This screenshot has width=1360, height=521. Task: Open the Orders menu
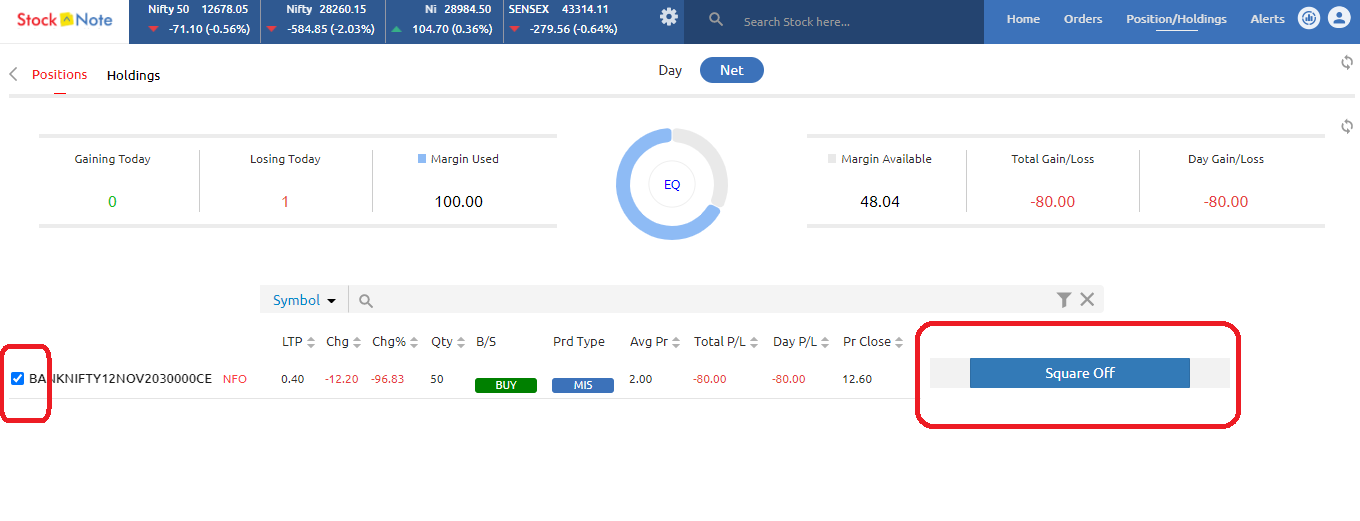[x=1083, y=19]
